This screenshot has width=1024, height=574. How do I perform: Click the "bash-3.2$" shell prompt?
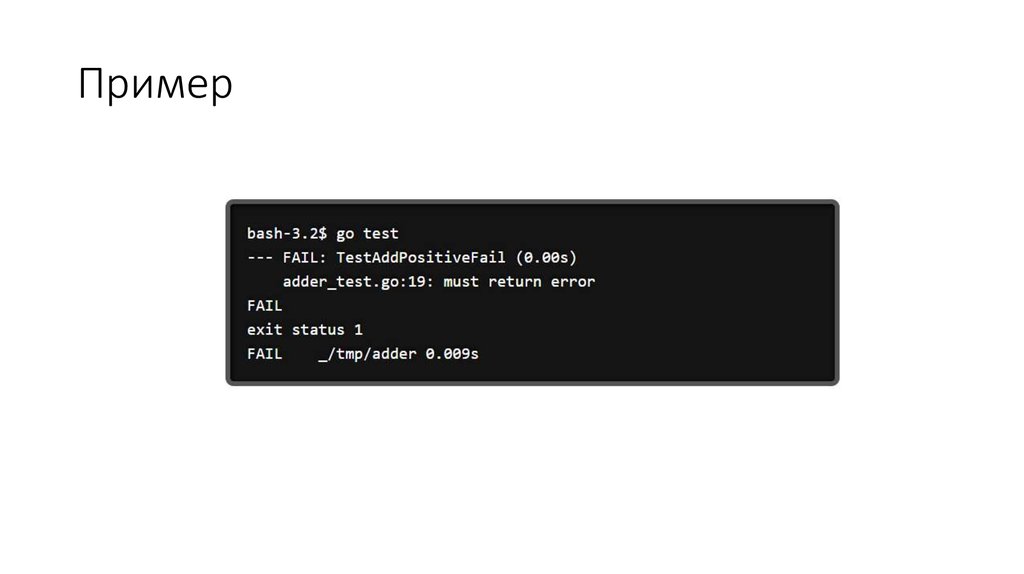coord(286,234)
